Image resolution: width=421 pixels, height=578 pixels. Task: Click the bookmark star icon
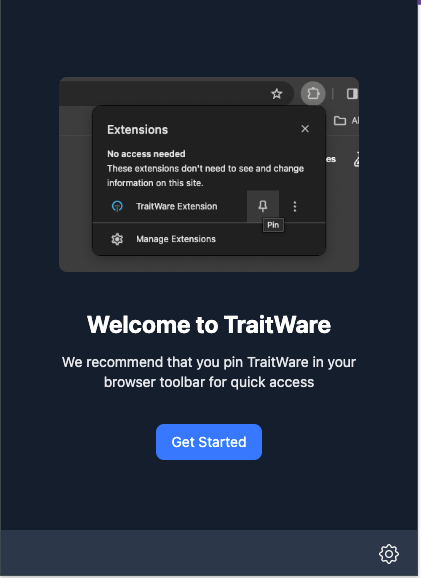[276, 94]
